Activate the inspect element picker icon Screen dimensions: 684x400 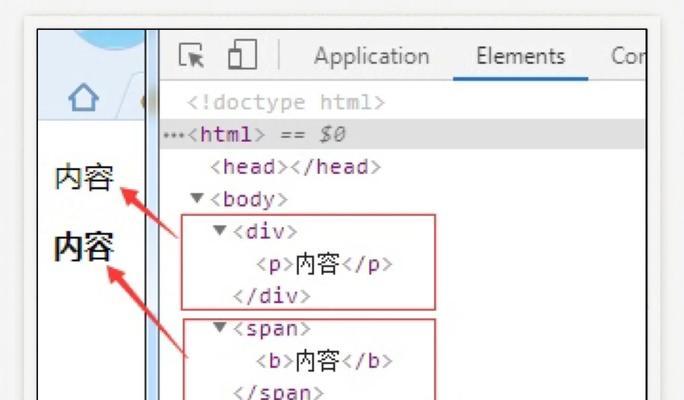[x=192, y=55]
